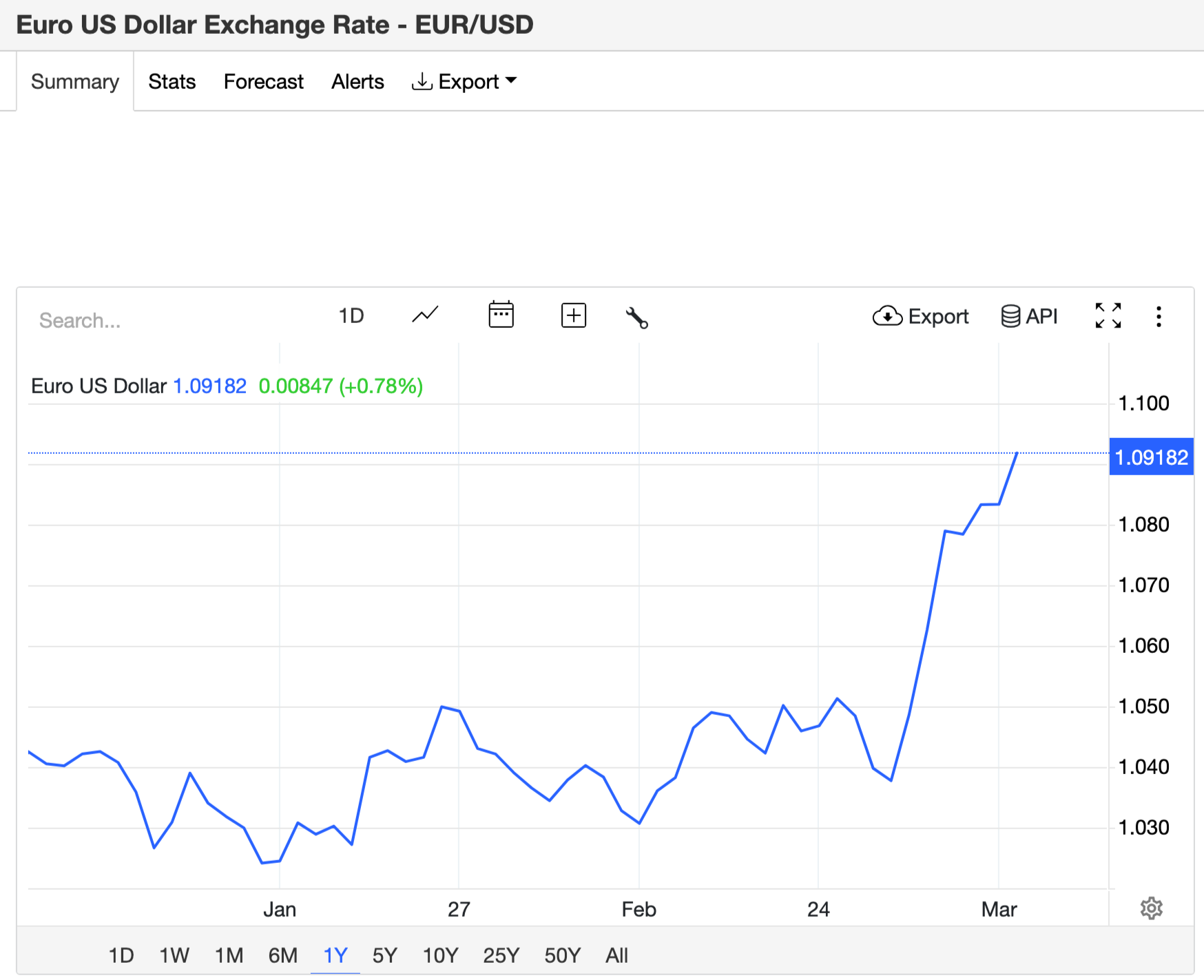The width and height of the screenshot is (1204, 980).
Task: Click the cloud Export button in chart toolbar
Action: 920,316
